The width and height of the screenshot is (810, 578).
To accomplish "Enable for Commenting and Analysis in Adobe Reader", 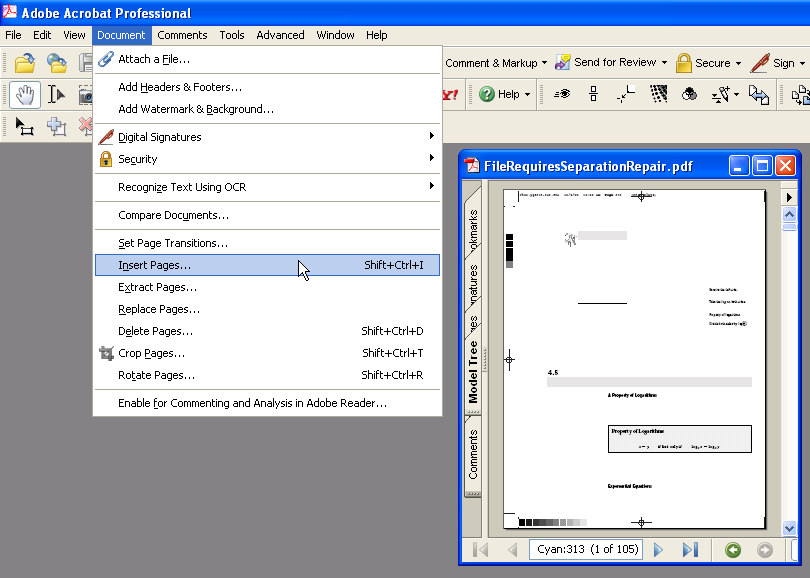I will (268, 403).
